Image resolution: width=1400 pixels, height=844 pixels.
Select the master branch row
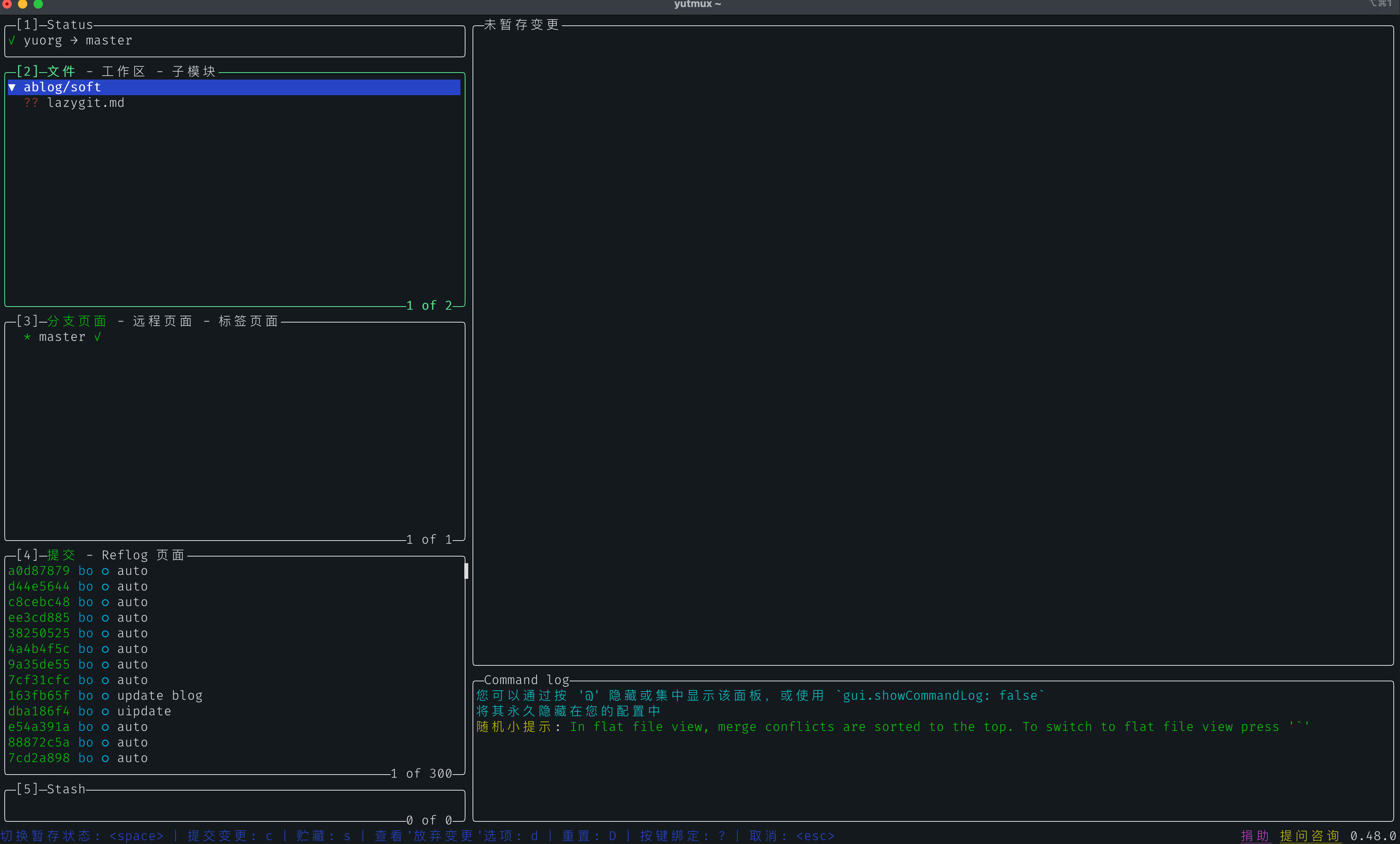coord(234,337)
